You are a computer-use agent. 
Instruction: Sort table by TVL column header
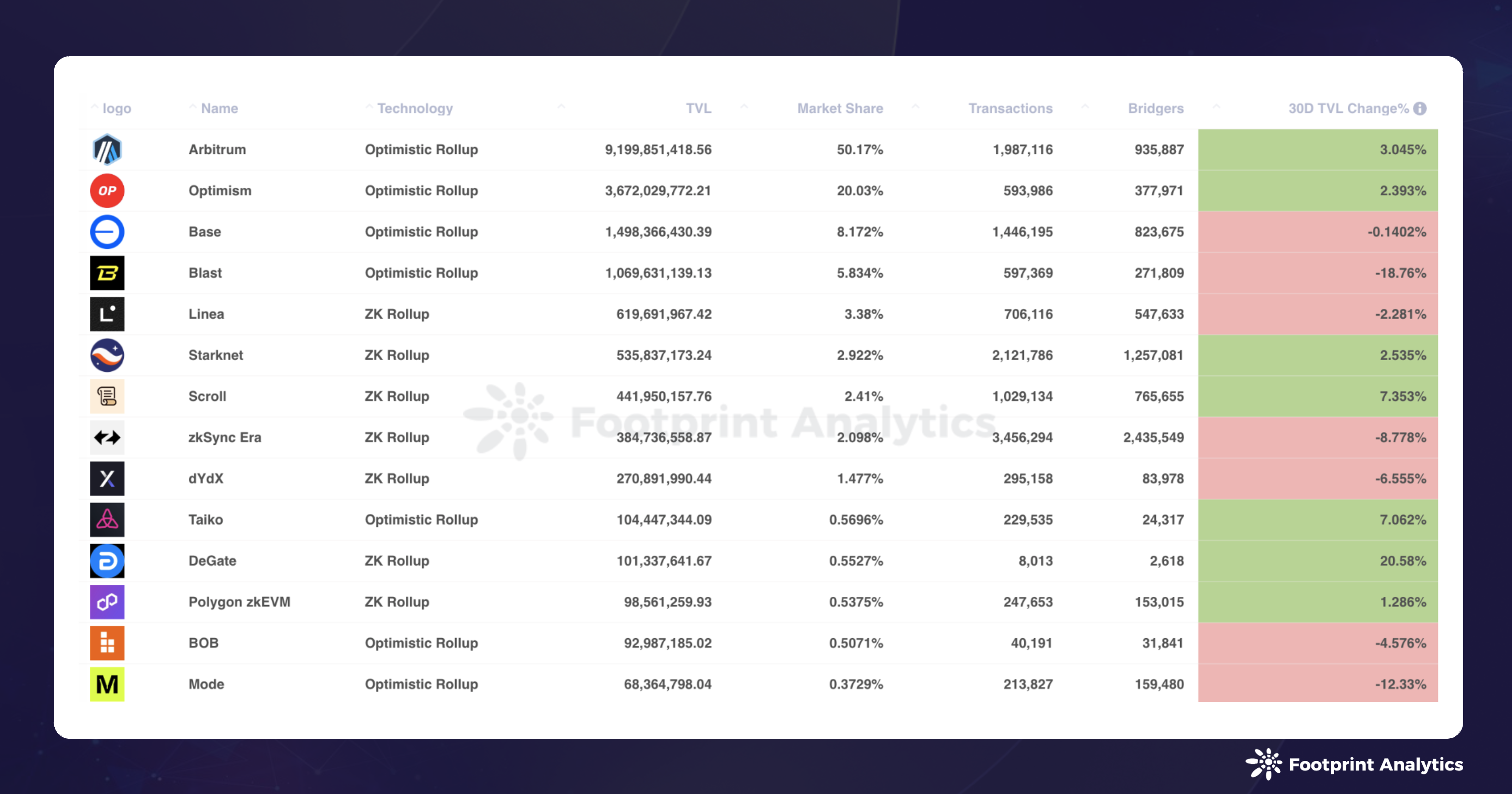pos(698,108)
